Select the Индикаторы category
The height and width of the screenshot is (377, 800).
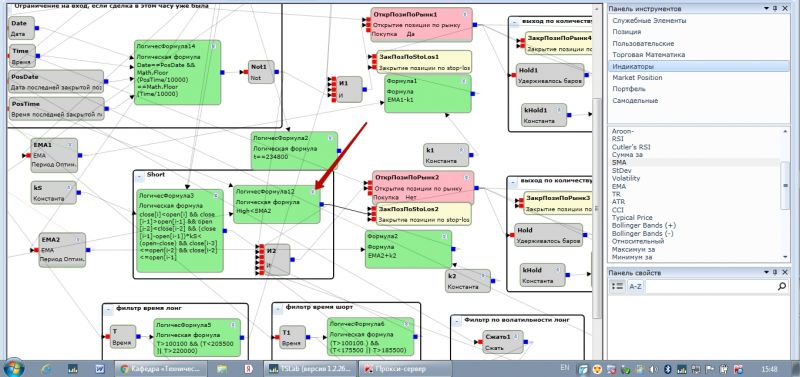(698, 66)
